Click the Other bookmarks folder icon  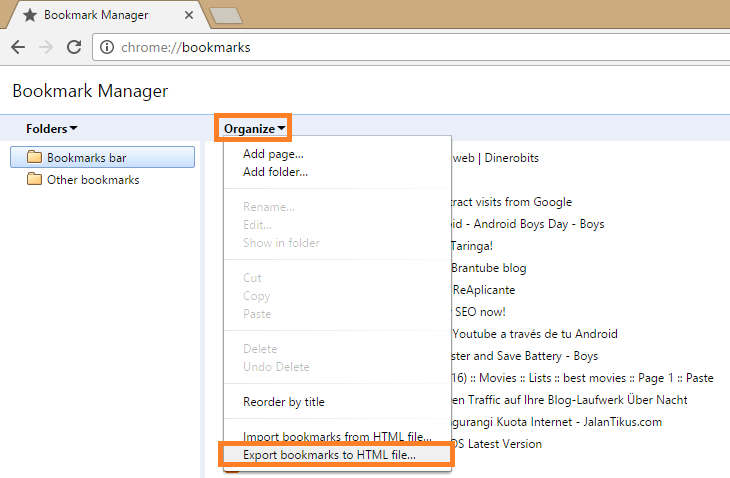click(x=34, y=180)
